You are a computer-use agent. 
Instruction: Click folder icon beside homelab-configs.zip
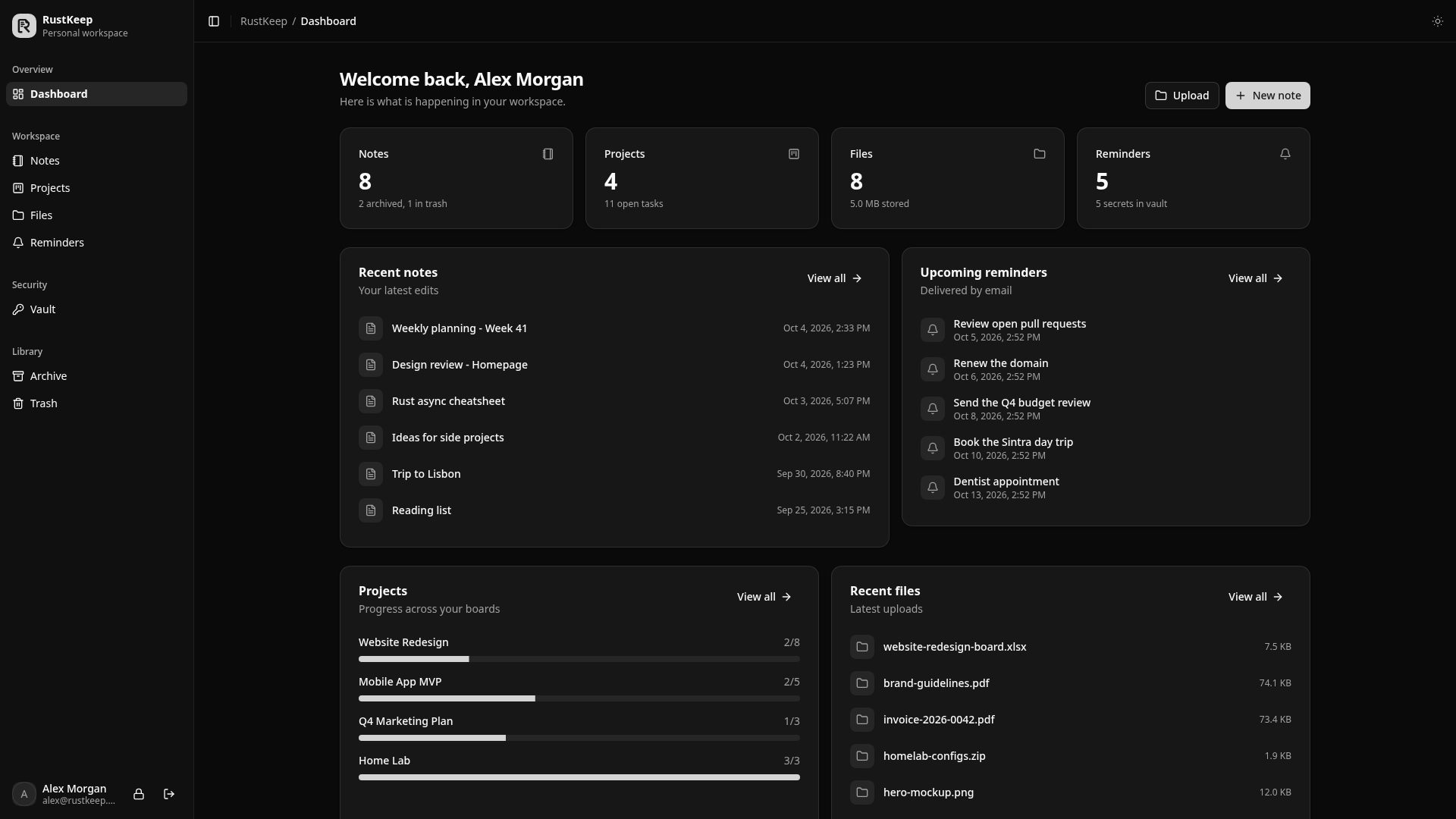click(x=862, y=756)
